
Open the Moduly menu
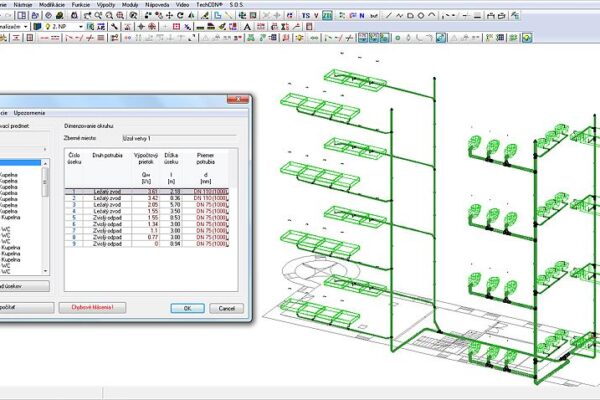128,5
